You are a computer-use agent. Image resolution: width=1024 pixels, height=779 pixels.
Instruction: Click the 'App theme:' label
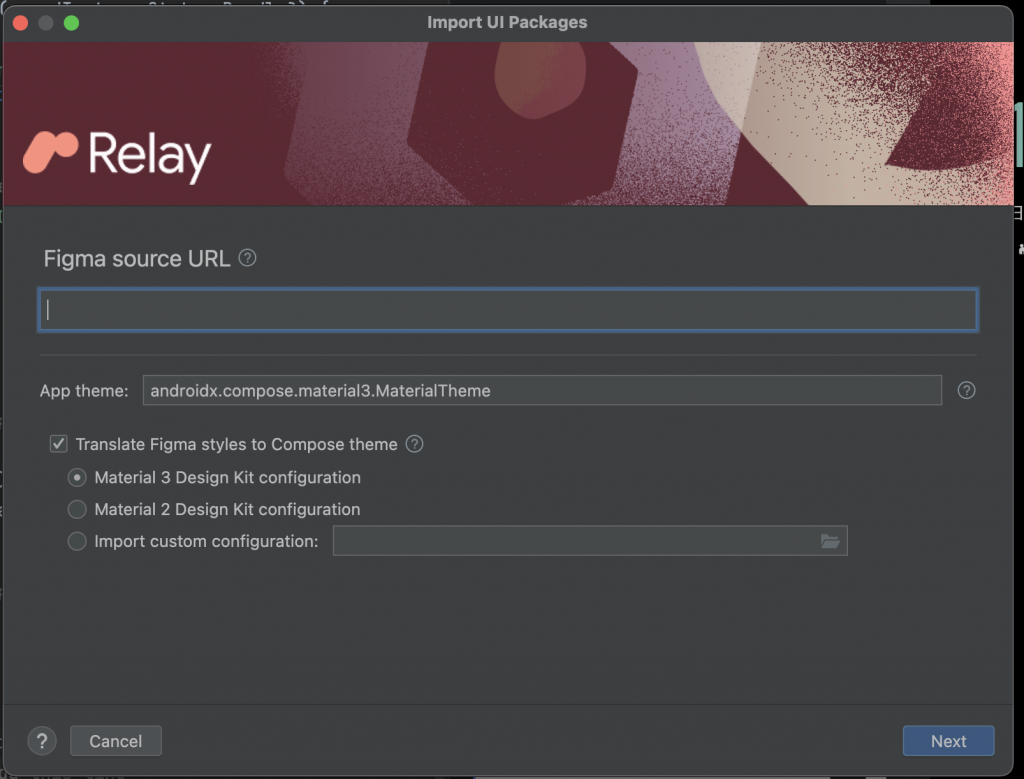point(84,390)
